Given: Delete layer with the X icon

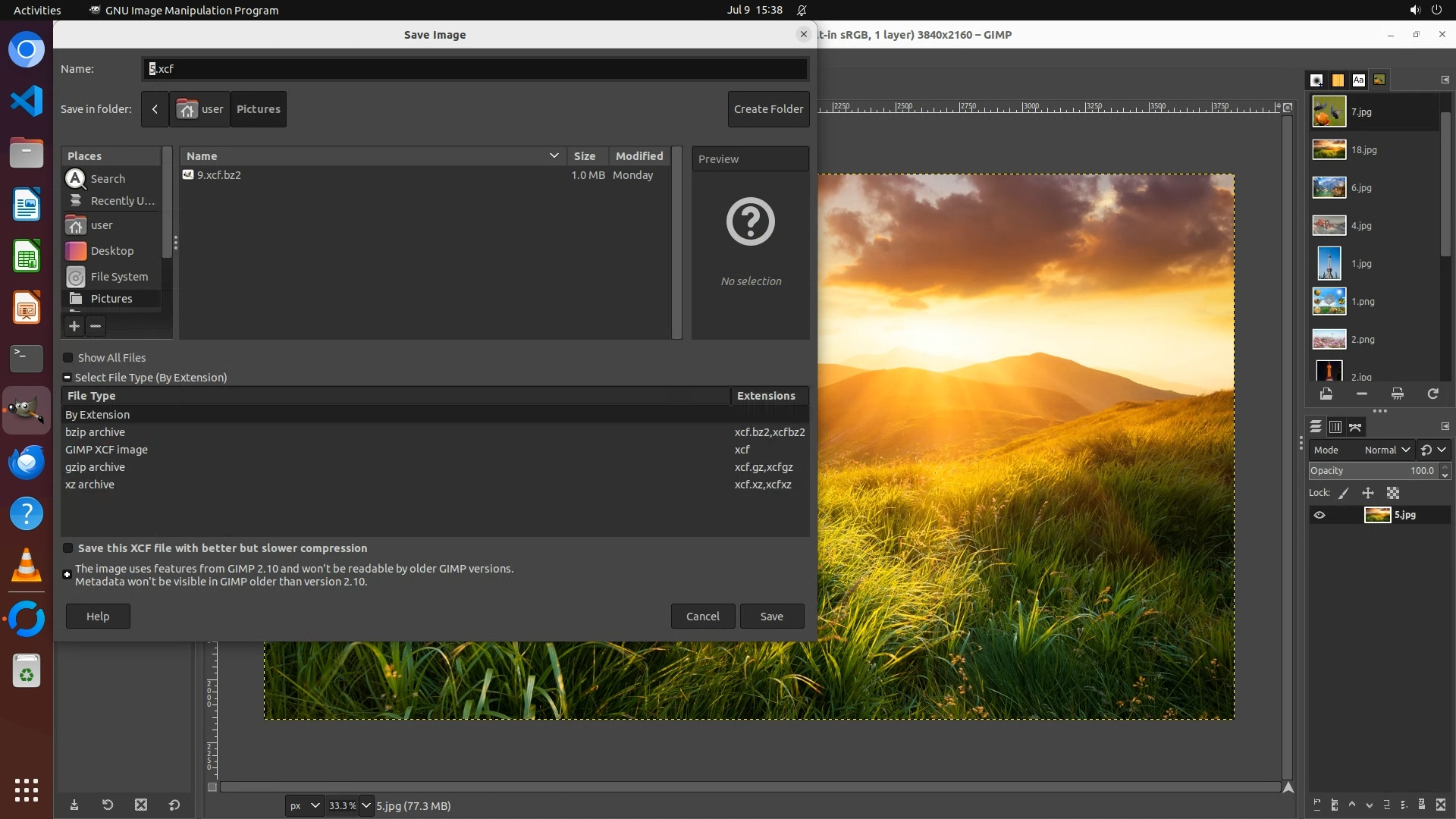Looking at the screenshot, I should pos(1441,805).
